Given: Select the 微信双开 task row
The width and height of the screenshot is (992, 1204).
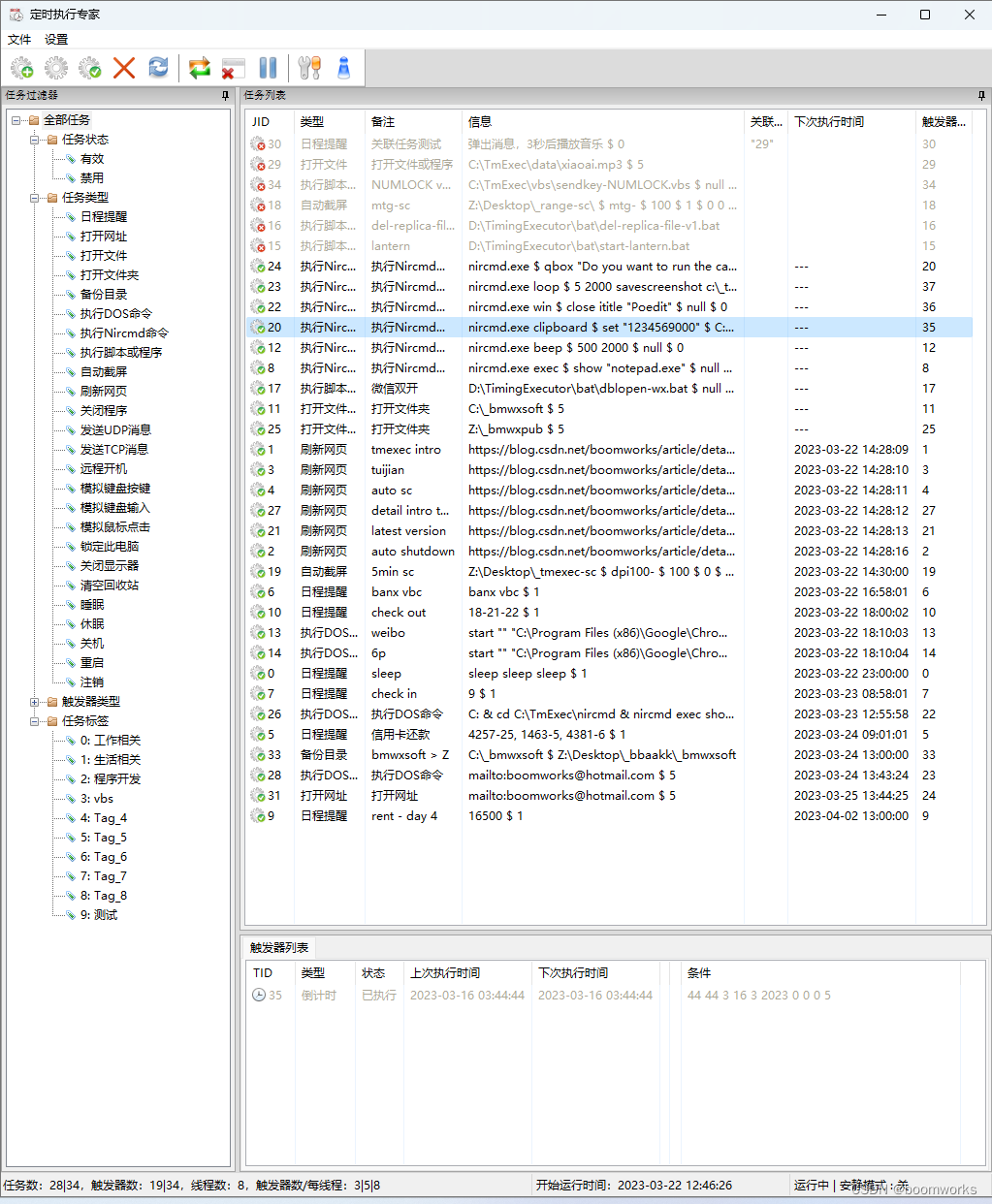Looking at the screenshot, I should tap(609, 389).
